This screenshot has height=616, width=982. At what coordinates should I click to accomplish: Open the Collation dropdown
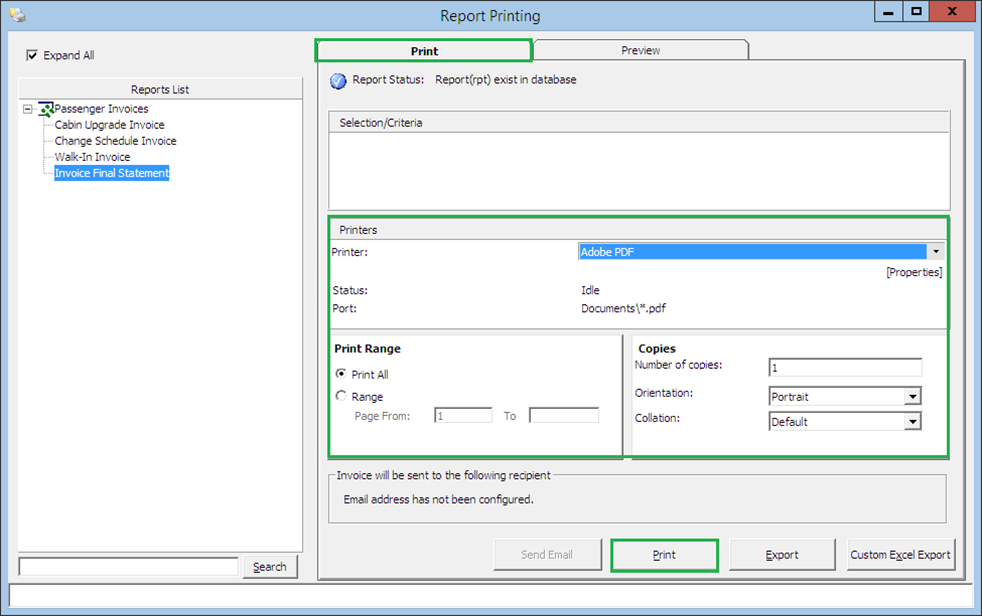tap(912, 421)
